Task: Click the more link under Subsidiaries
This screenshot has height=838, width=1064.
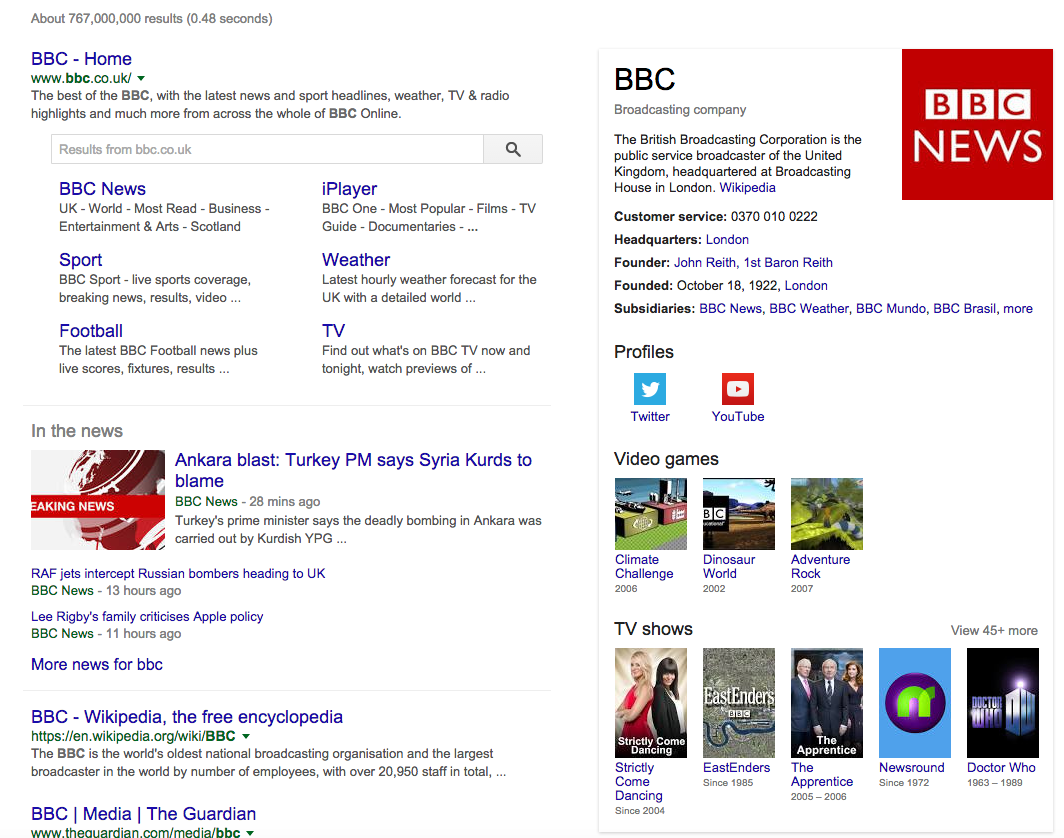Action: 1018,308
